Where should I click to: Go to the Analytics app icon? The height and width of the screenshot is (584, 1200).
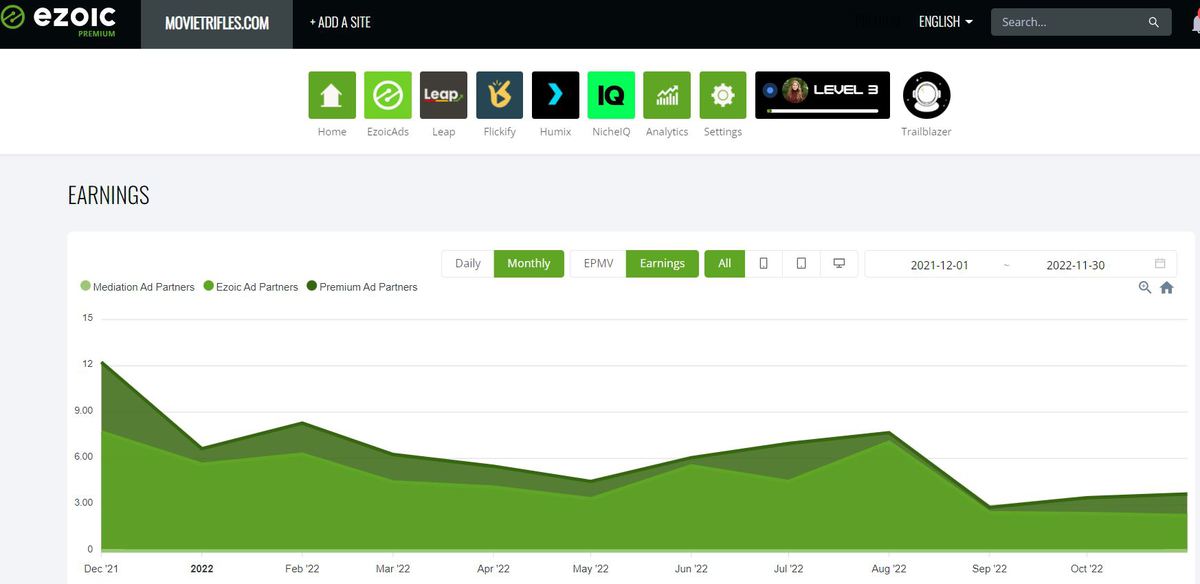pos(667,95)
